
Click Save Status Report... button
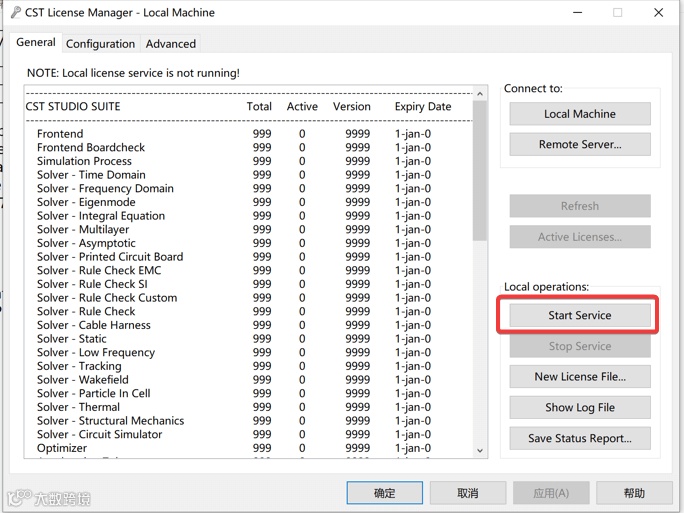tap(580, 438)
